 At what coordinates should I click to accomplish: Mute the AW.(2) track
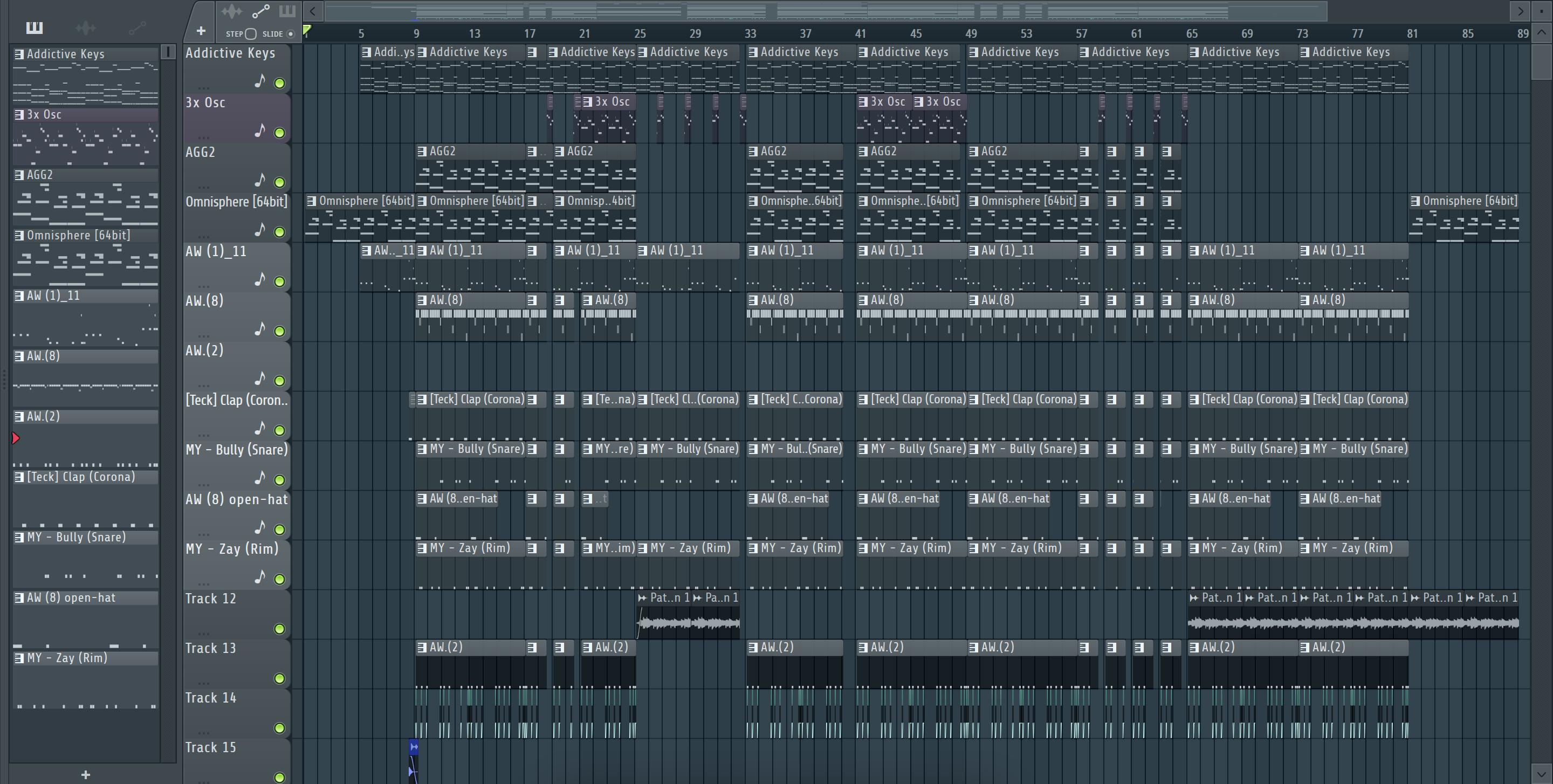[280, 381]
